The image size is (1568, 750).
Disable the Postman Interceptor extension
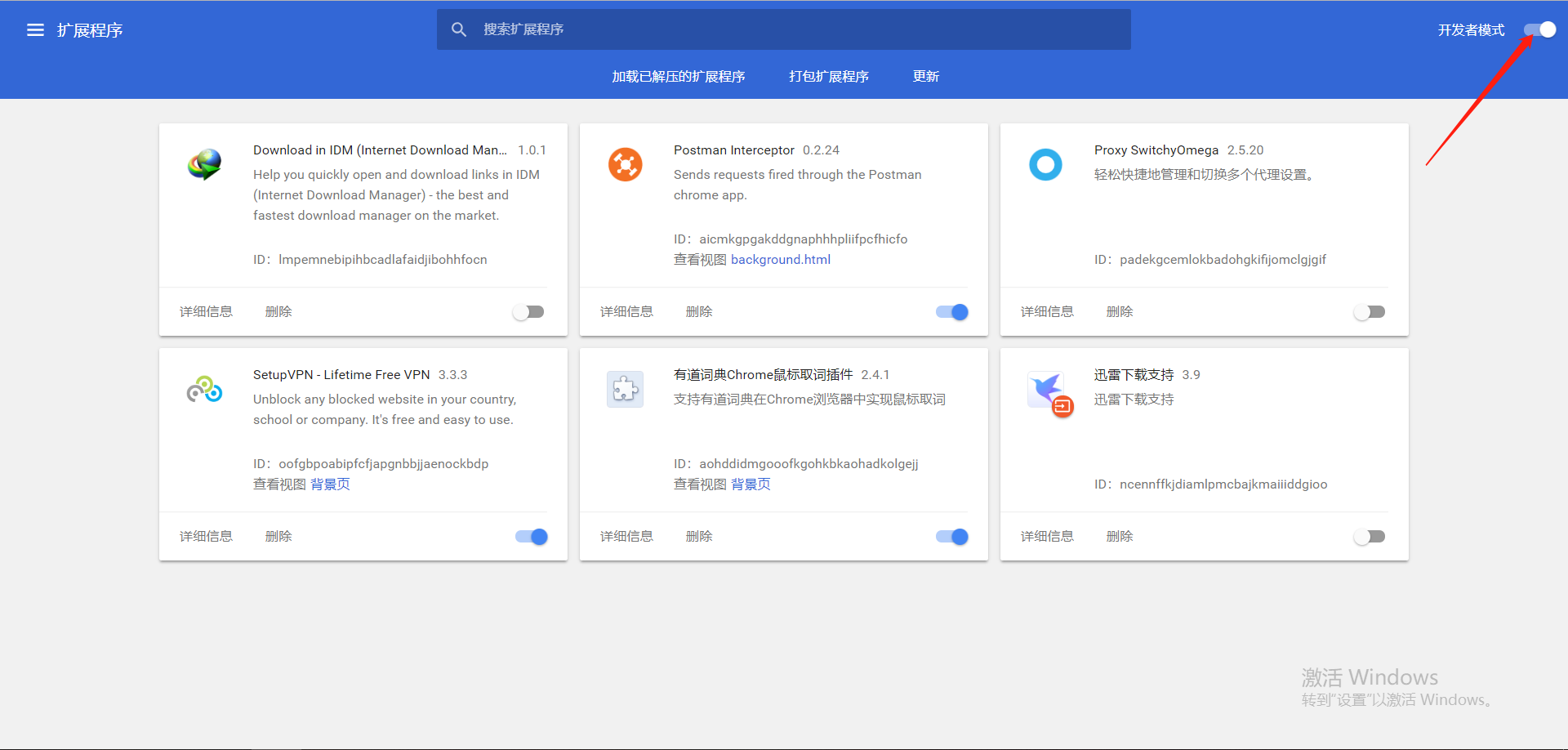tap(951, 312)
